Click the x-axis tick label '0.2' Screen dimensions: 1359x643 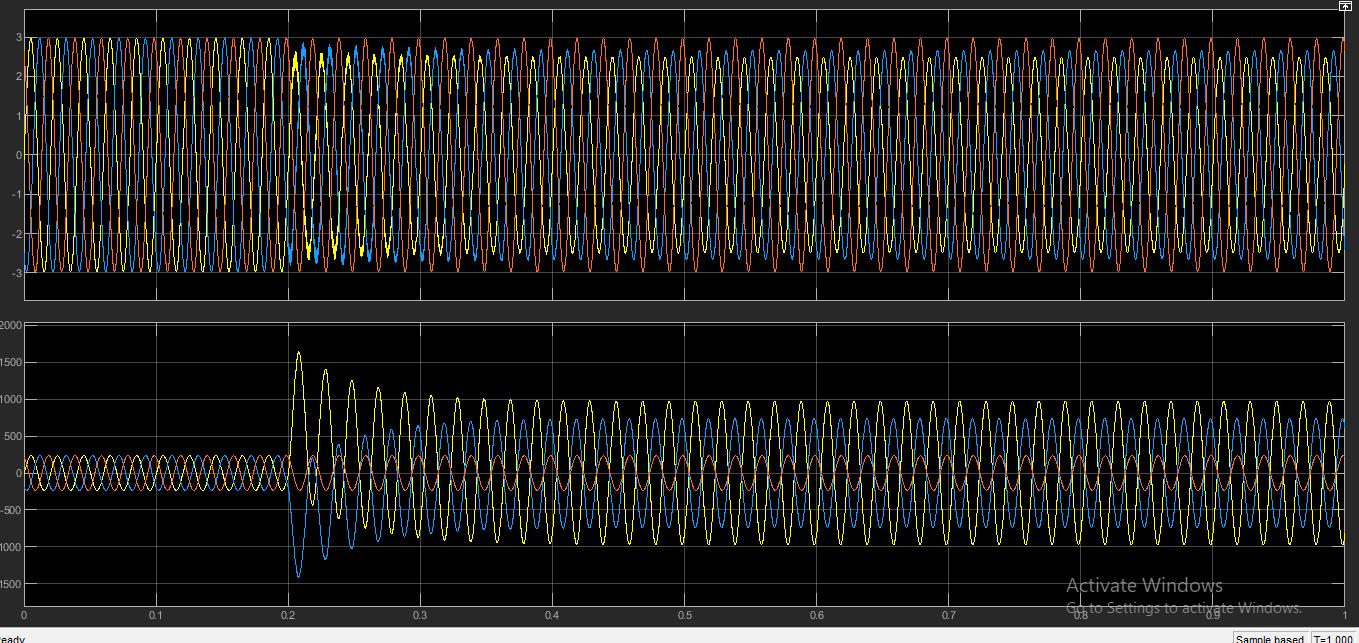(288, 614)
